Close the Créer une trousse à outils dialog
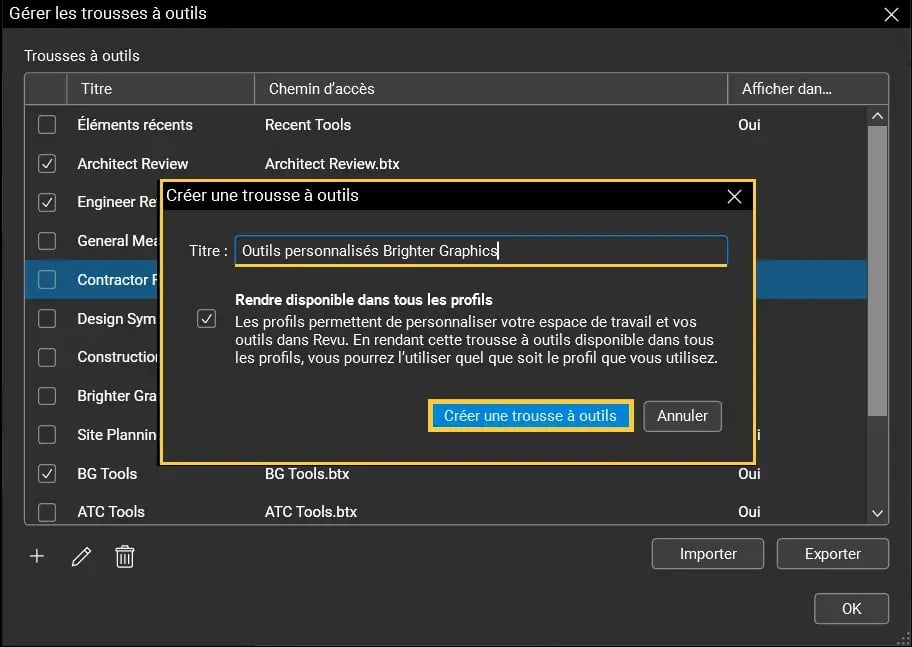 tap(734, 196)
